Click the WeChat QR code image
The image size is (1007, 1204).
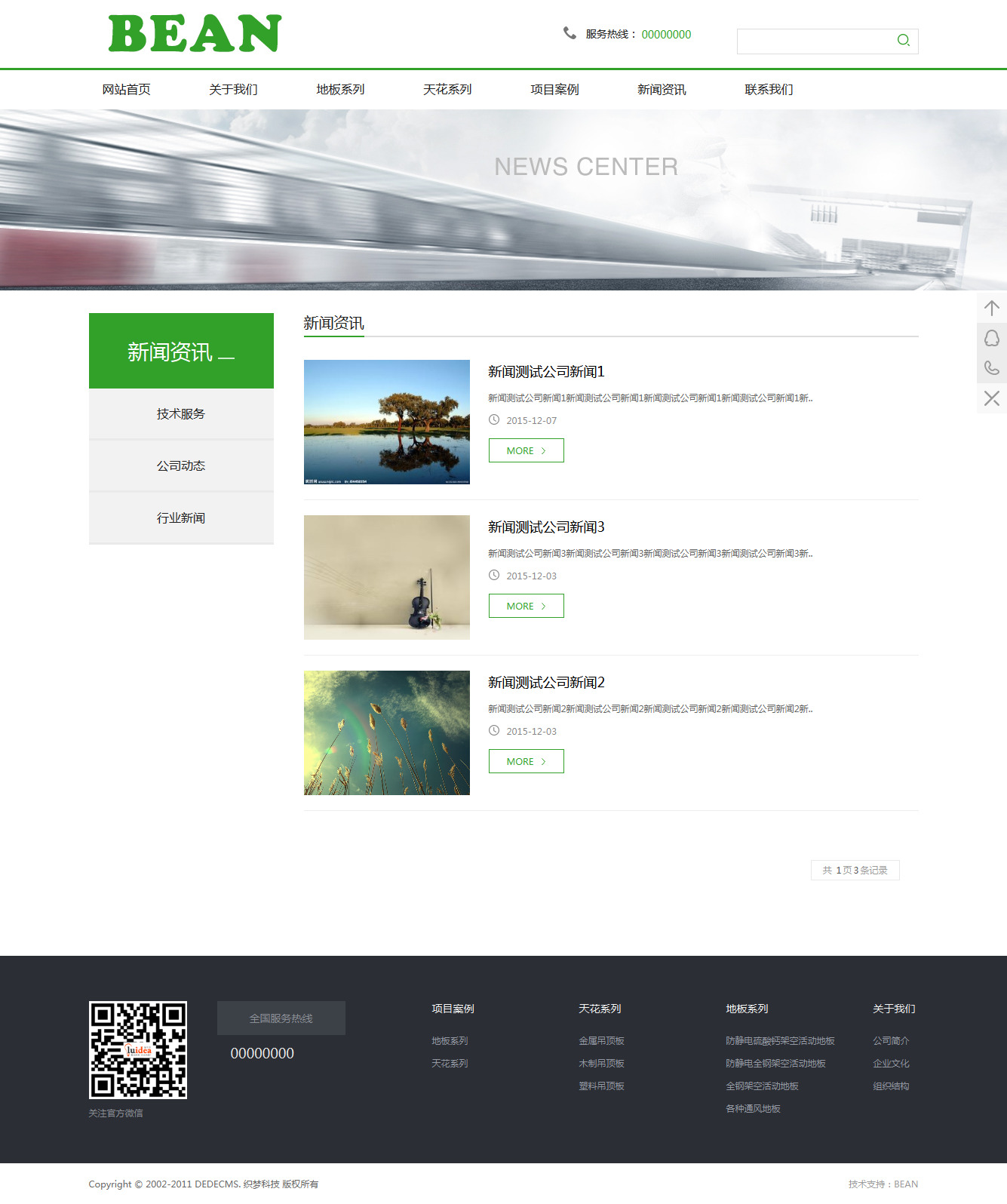pos(138,1049)
